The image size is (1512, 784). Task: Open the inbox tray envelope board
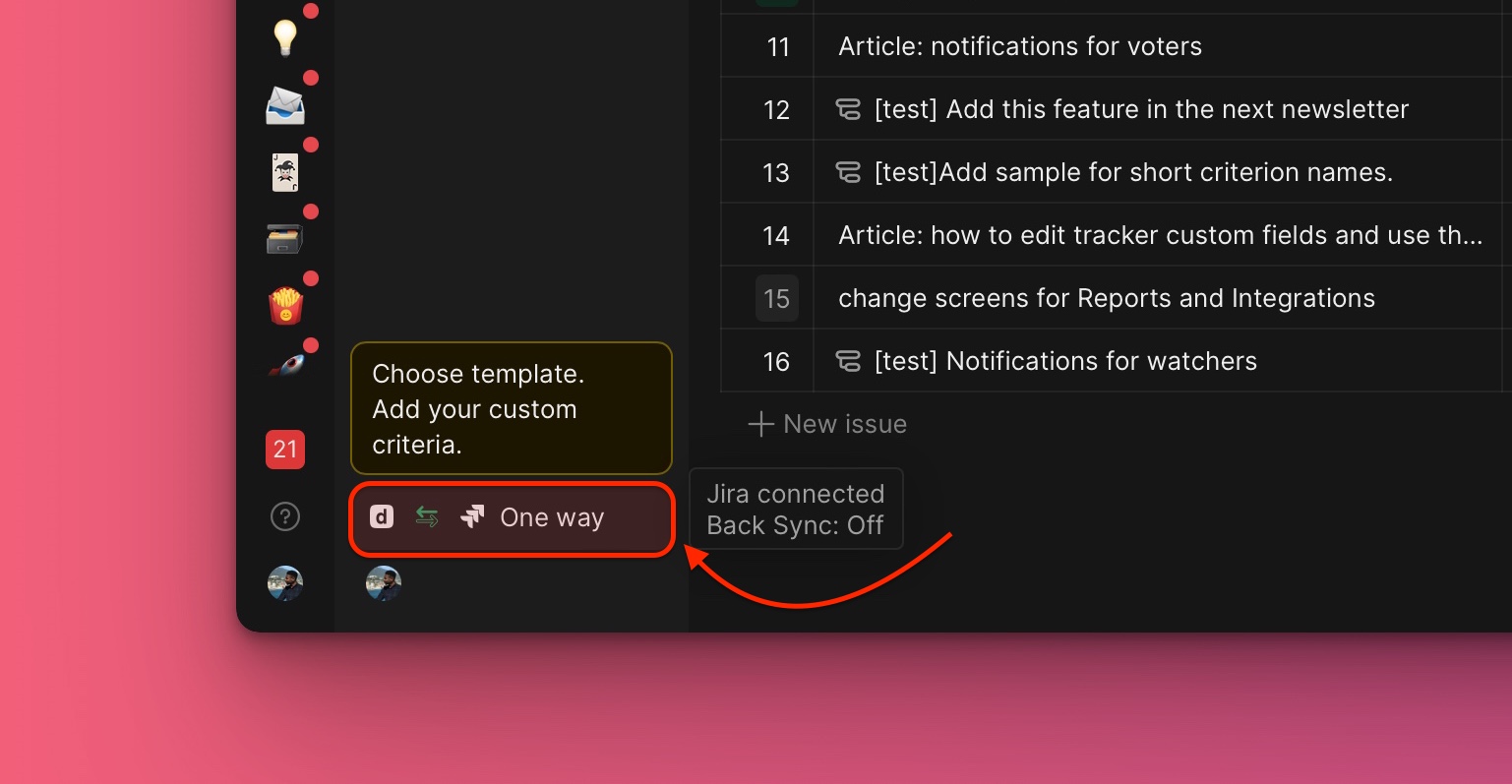tap(284, 105)
